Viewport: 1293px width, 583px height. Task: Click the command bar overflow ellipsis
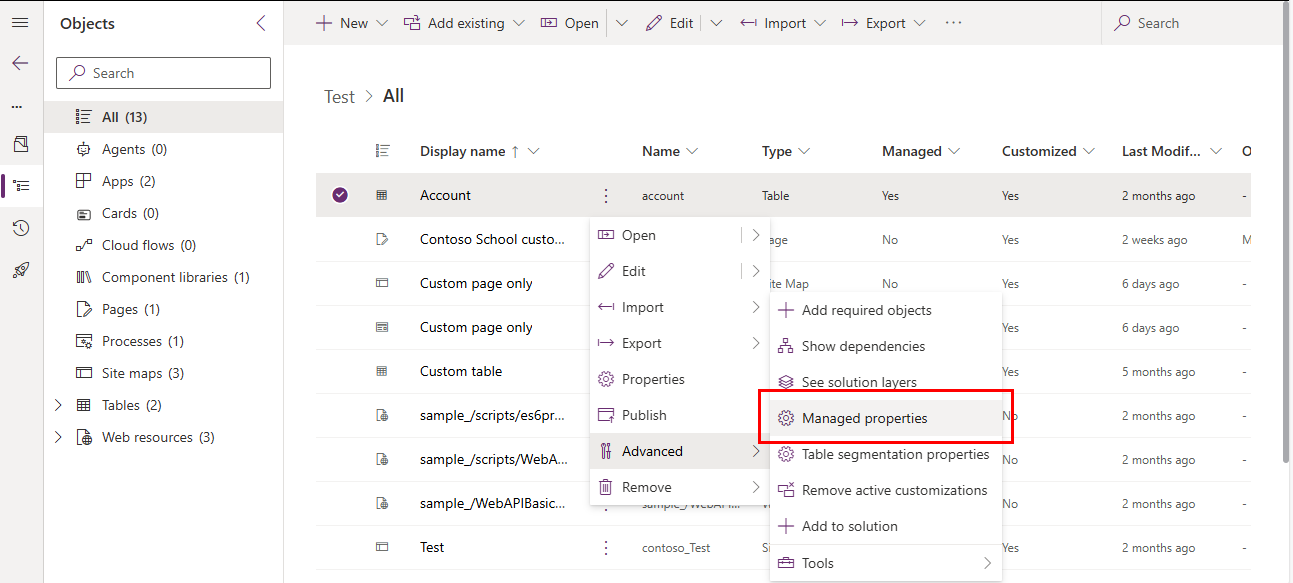952,22
